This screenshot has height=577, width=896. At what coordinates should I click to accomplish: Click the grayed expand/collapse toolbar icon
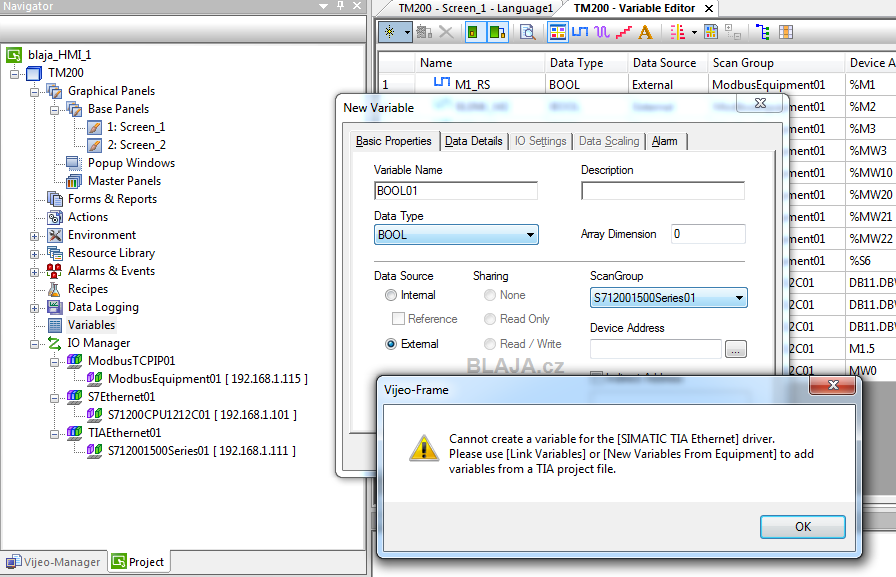733,32
